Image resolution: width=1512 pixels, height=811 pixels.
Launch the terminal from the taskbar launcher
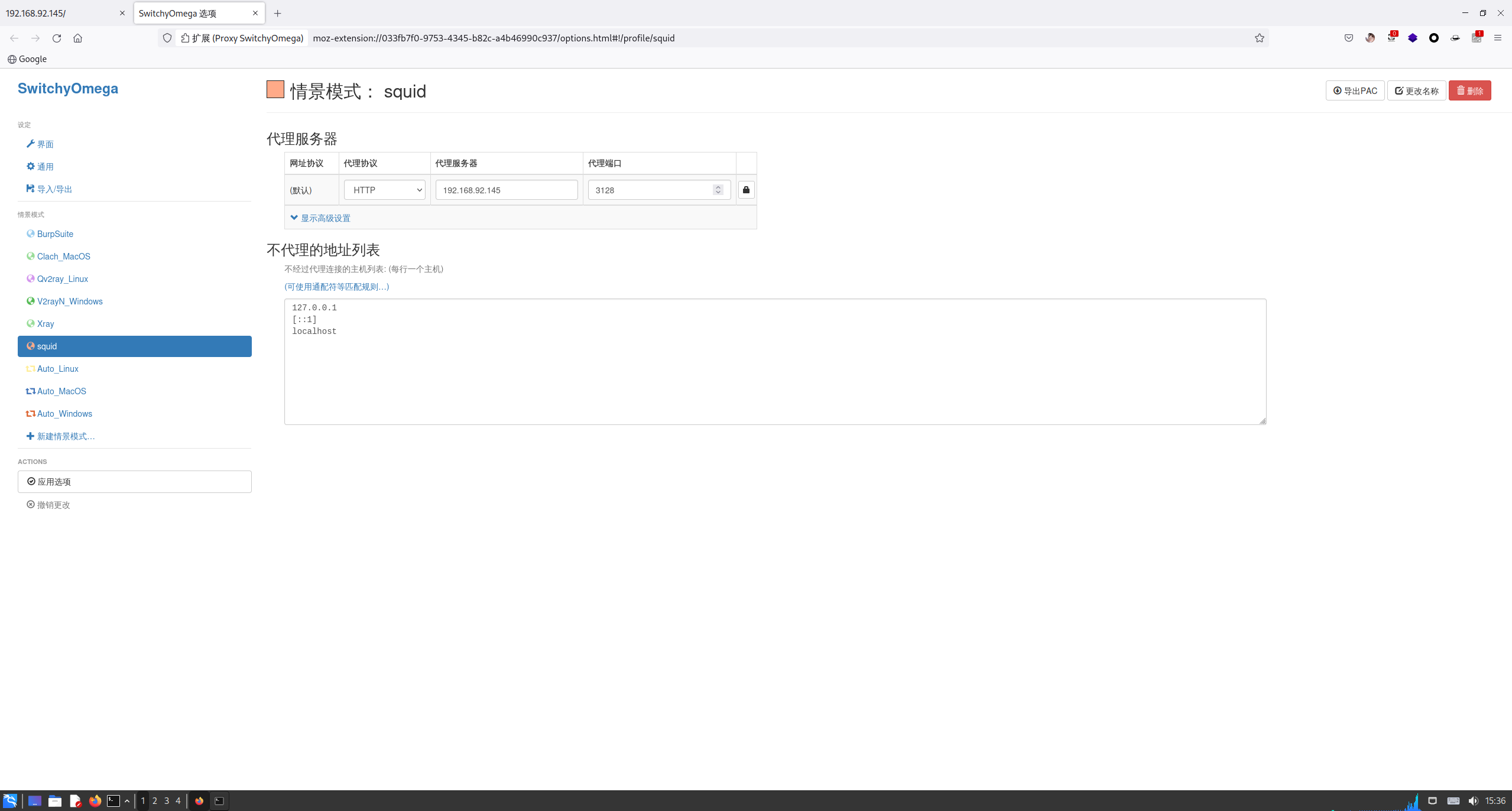(x=113, y=801)
